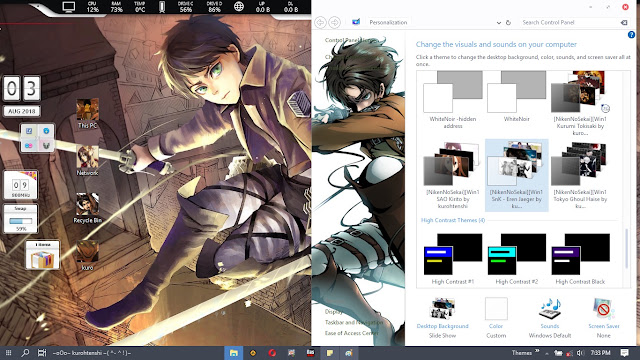
Task: Select the Kurumi Tokisaki theme
Action: coord(580,103)
